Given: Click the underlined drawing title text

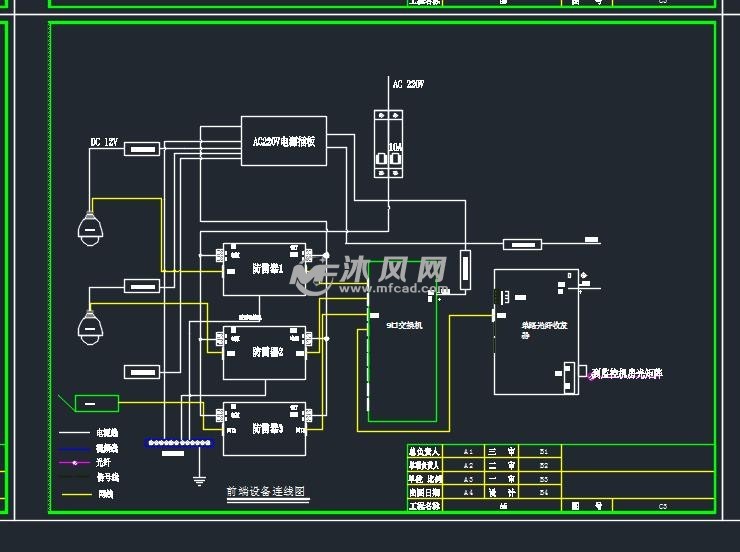Looking at the screenshot, I should pyautogui.click(x=264, y=492).
